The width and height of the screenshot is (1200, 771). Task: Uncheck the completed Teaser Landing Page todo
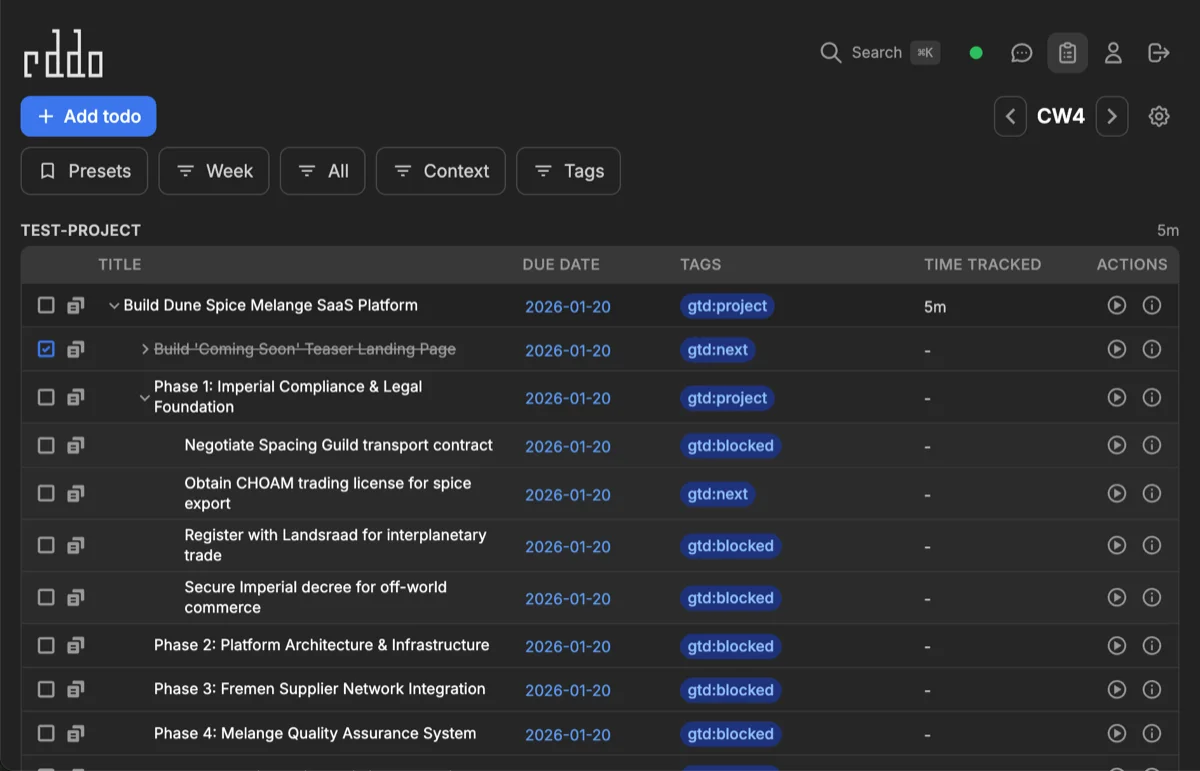[46, 348]
